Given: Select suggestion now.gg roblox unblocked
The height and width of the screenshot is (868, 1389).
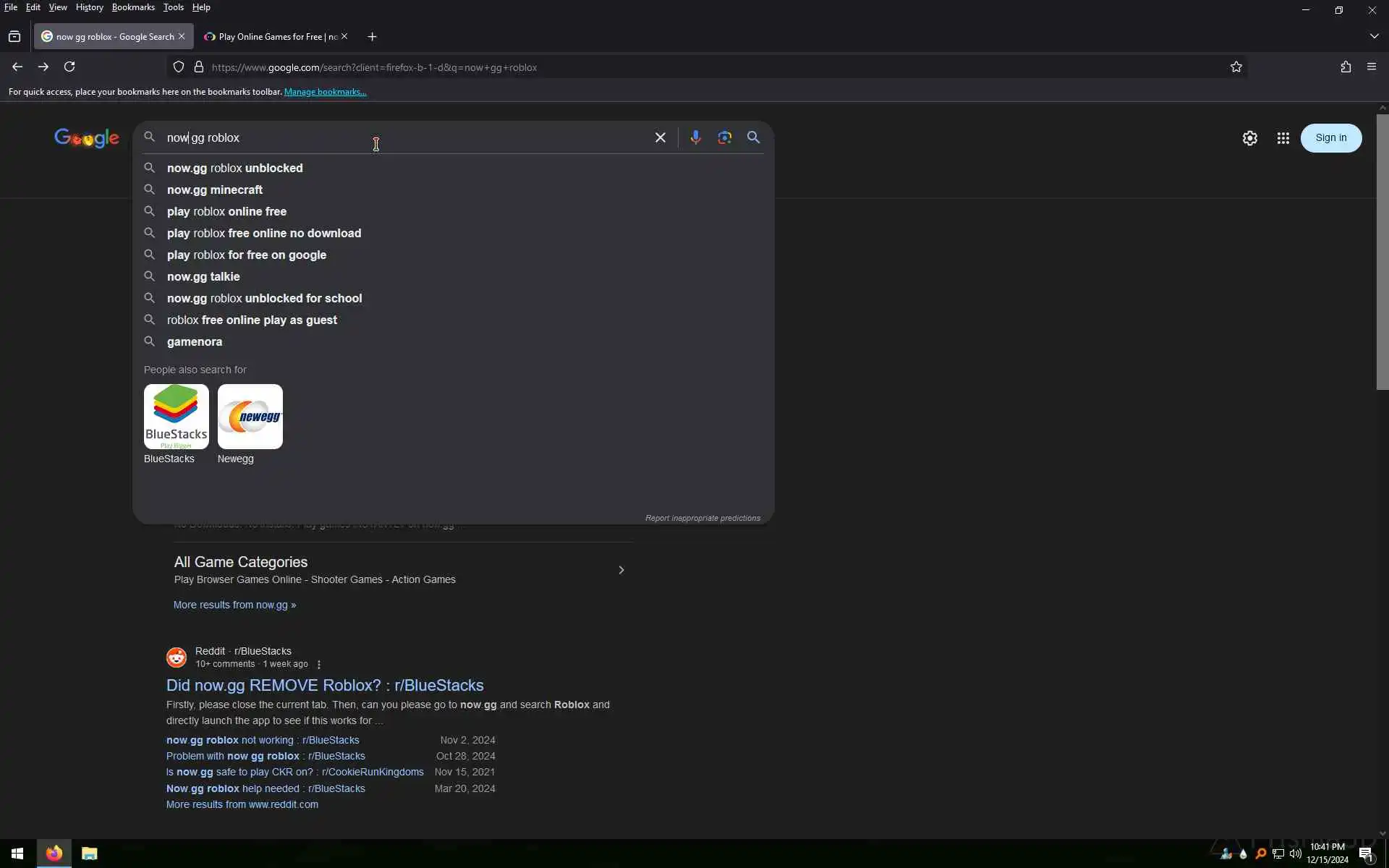Looking at the screenshot, I should pos(234,168).
